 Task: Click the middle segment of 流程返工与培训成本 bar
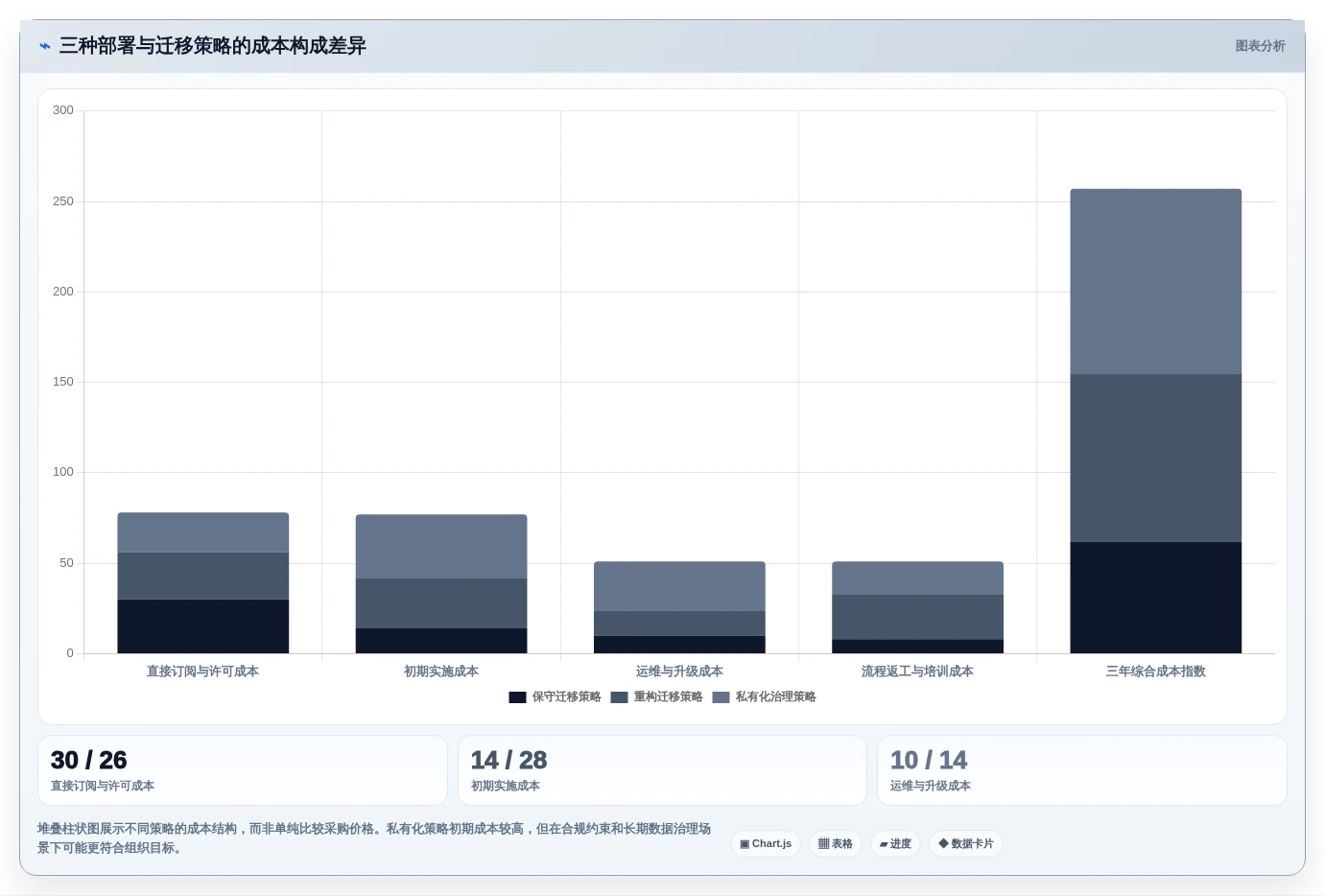pos(917,617)
